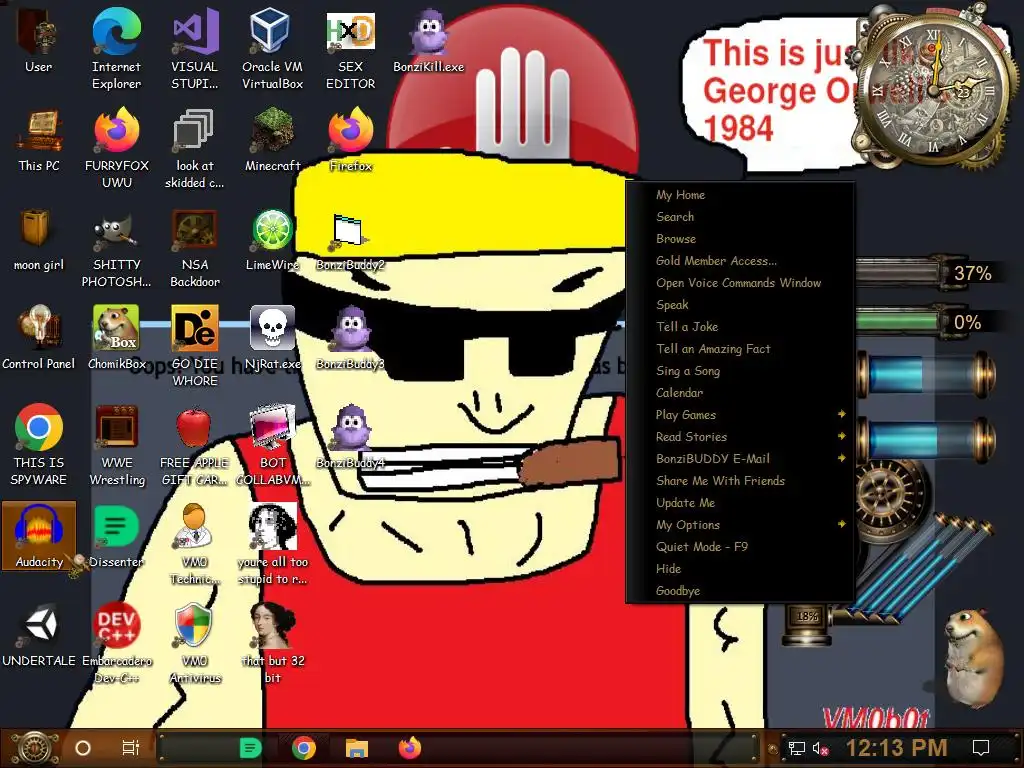1024x768 pixels.
Task: Open the notification center icon
Action: (980, 748)
